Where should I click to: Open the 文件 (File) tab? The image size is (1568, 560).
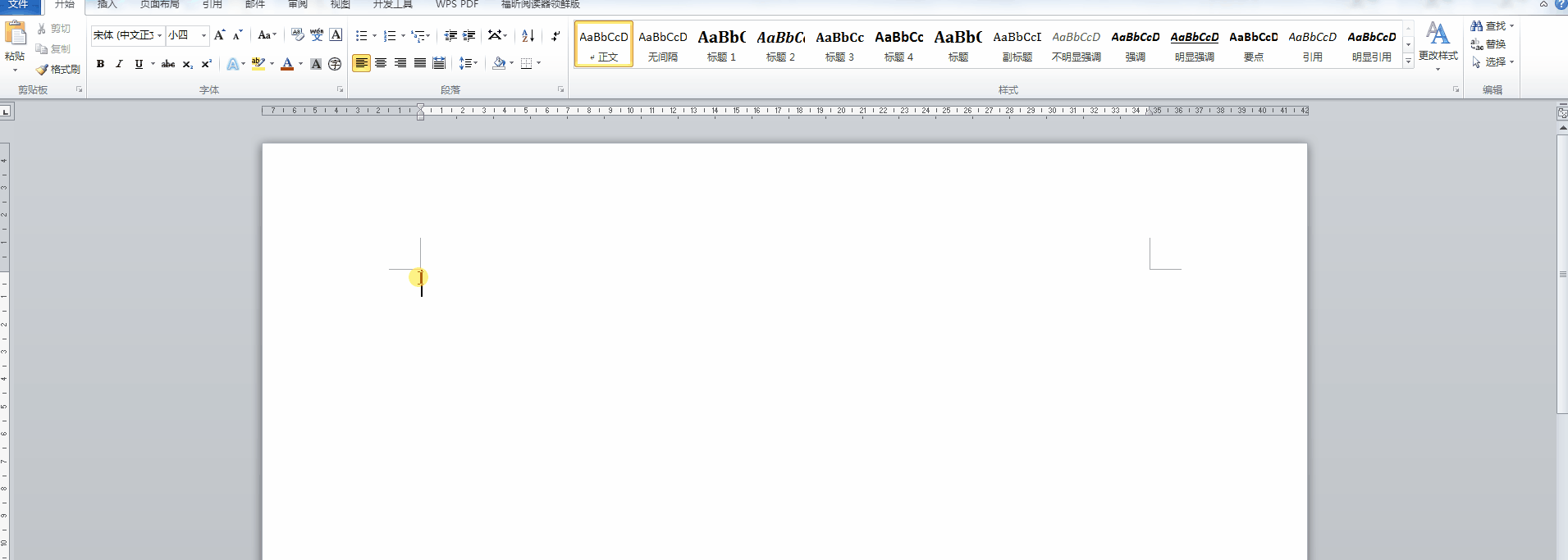pyautogui.click(x=18, y=5)
